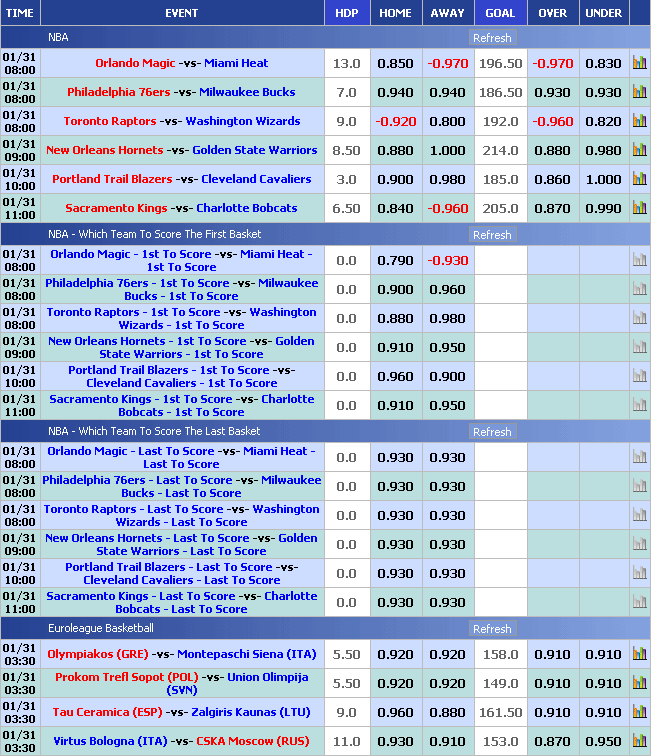
Task: Choose over odds 0.870 for Virtus Bologna match
Action: tap(552, 741)
